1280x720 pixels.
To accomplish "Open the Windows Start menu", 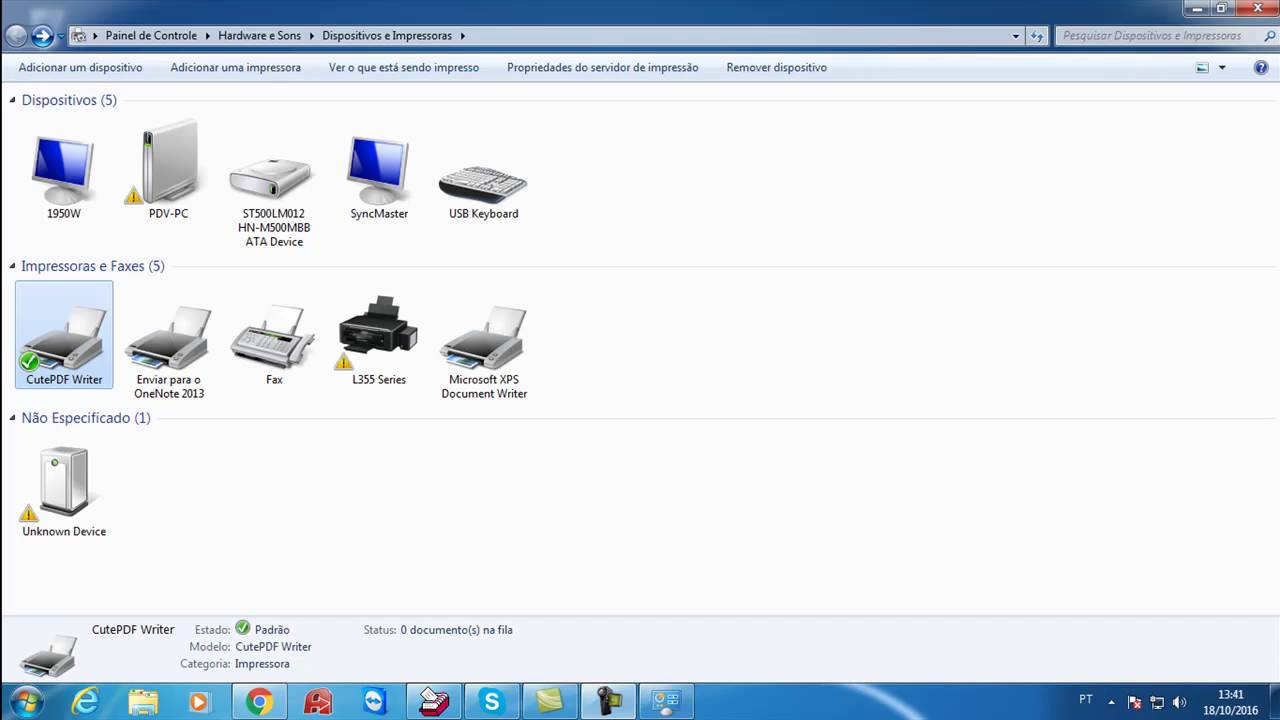I will (24, 701).
